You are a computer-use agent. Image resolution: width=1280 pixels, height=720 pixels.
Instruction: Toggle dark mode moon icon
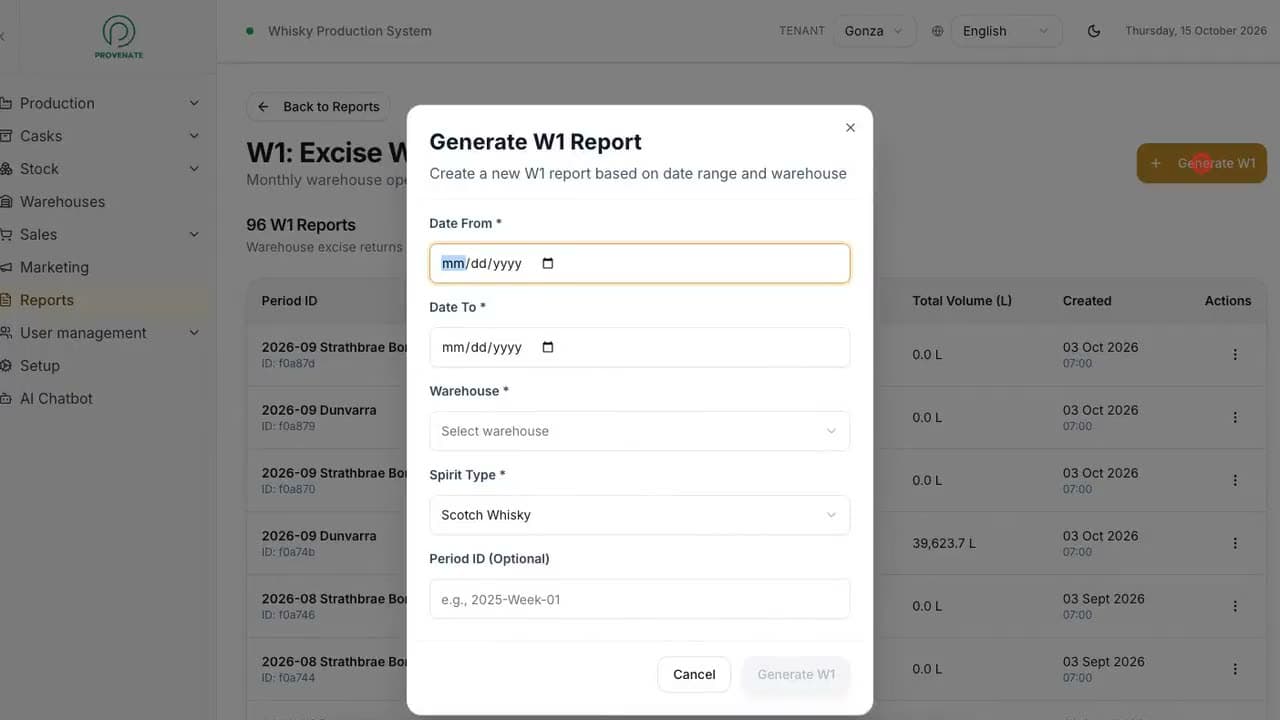1094,31
